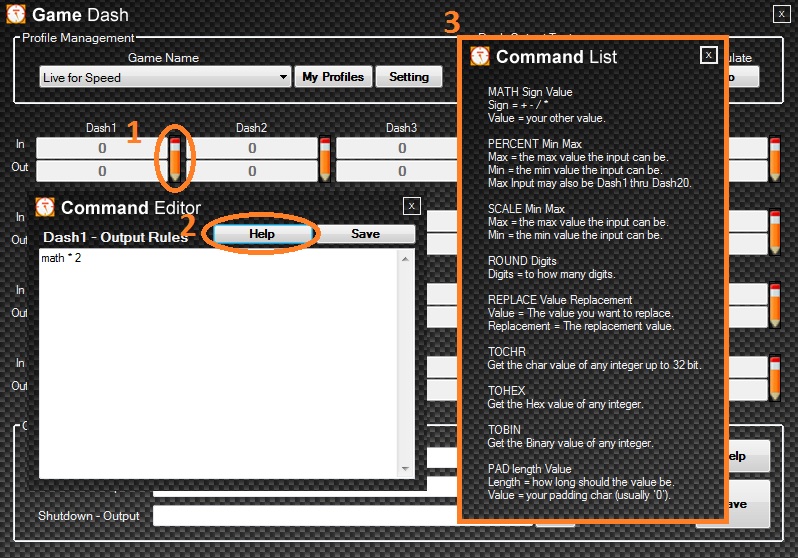Click the 'TOBIN' command entry

(x=504, y=430)
